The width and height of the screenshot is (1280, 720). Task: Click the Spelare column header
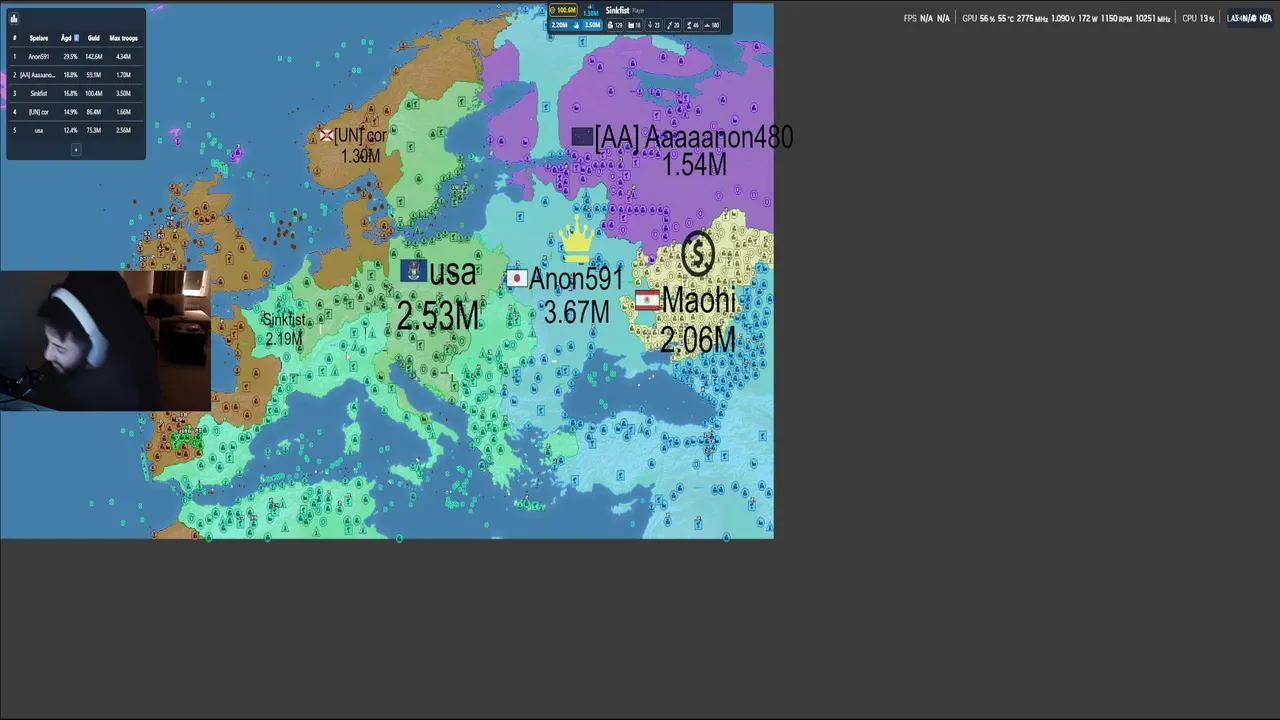[39, 38]
